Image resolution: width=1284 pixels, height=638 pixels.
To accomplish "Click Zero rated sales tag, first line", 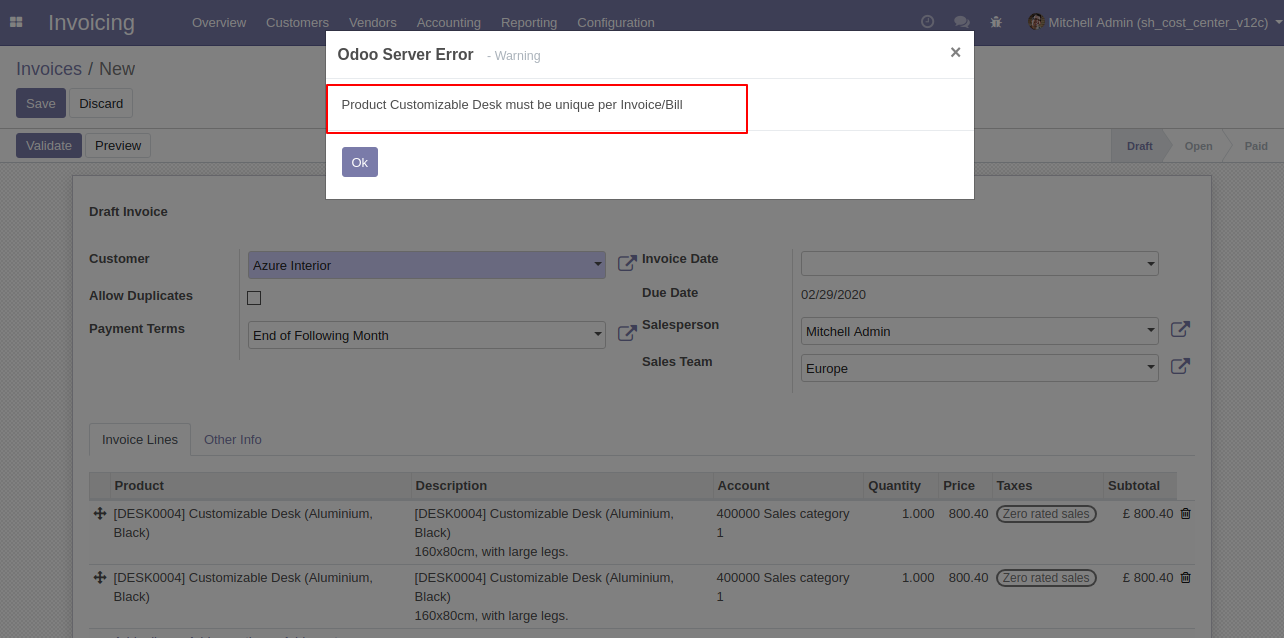I will pos(1046,514).
